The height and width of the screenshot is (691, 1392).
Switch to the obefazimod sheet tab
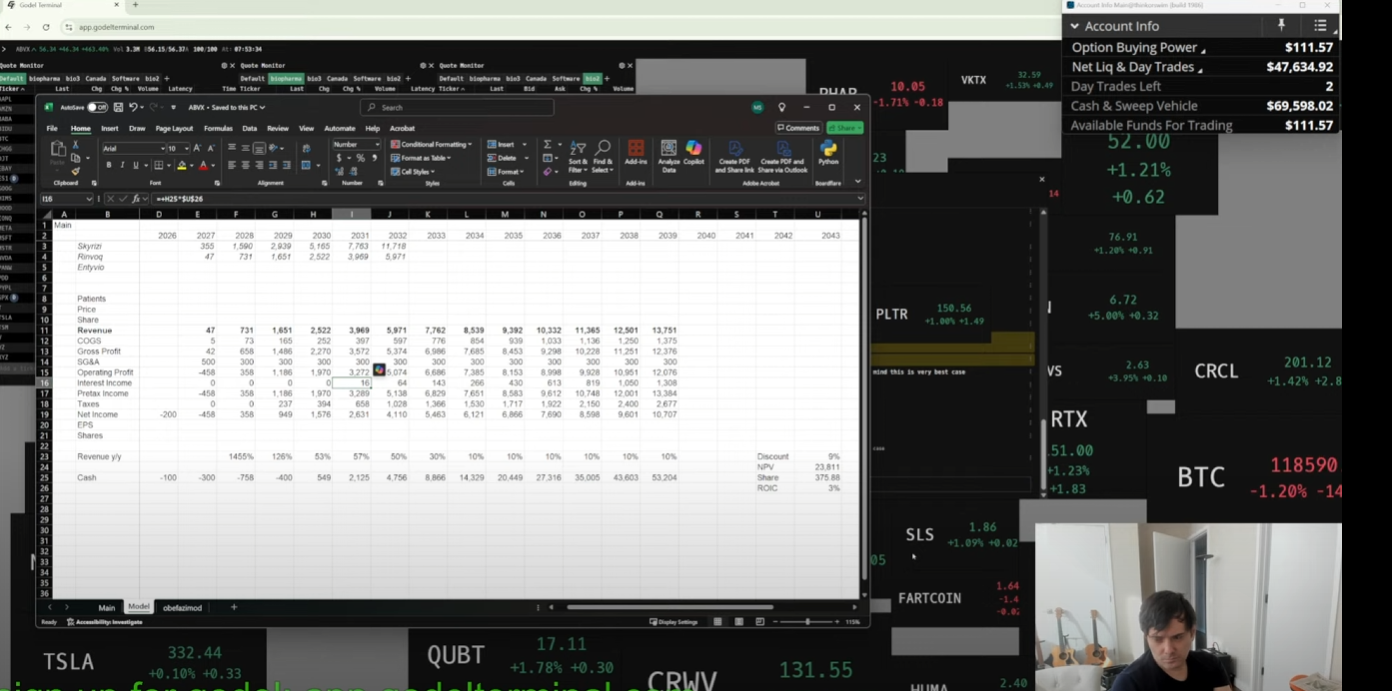pyautogui.click(x=183, y=607)
